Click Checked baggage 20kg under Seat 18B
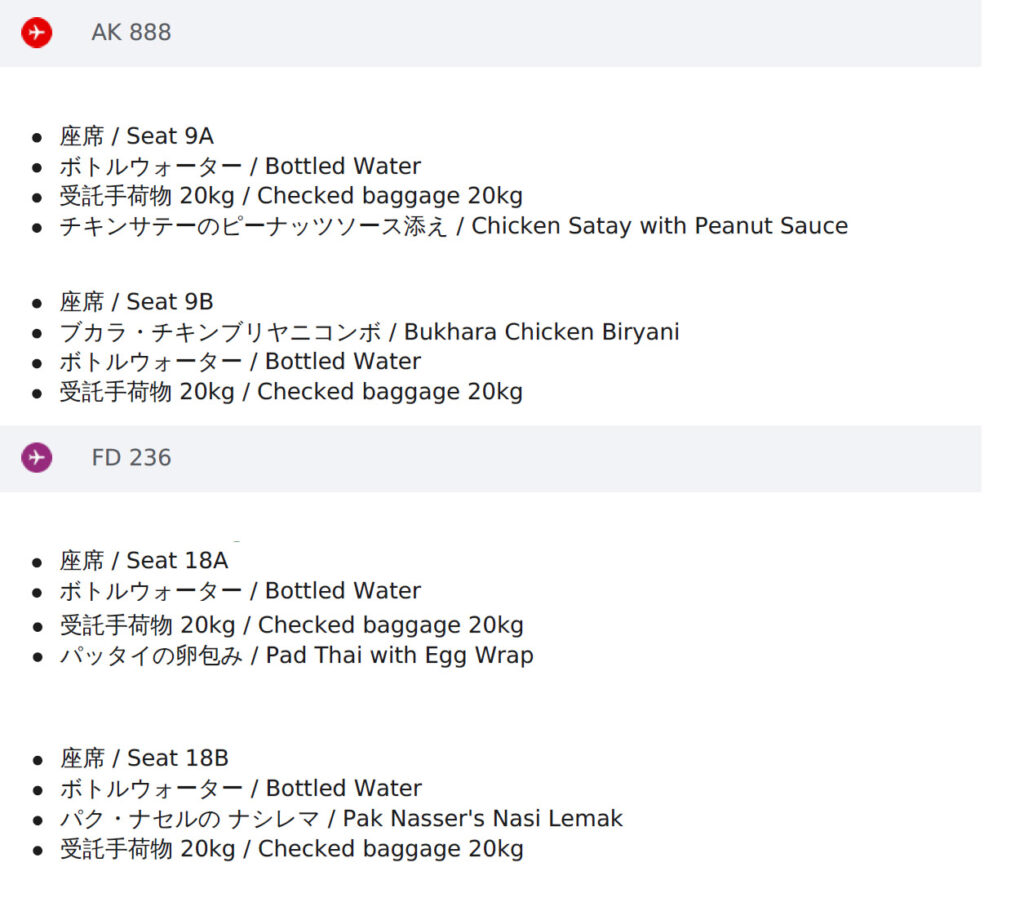 coord(292,849)
